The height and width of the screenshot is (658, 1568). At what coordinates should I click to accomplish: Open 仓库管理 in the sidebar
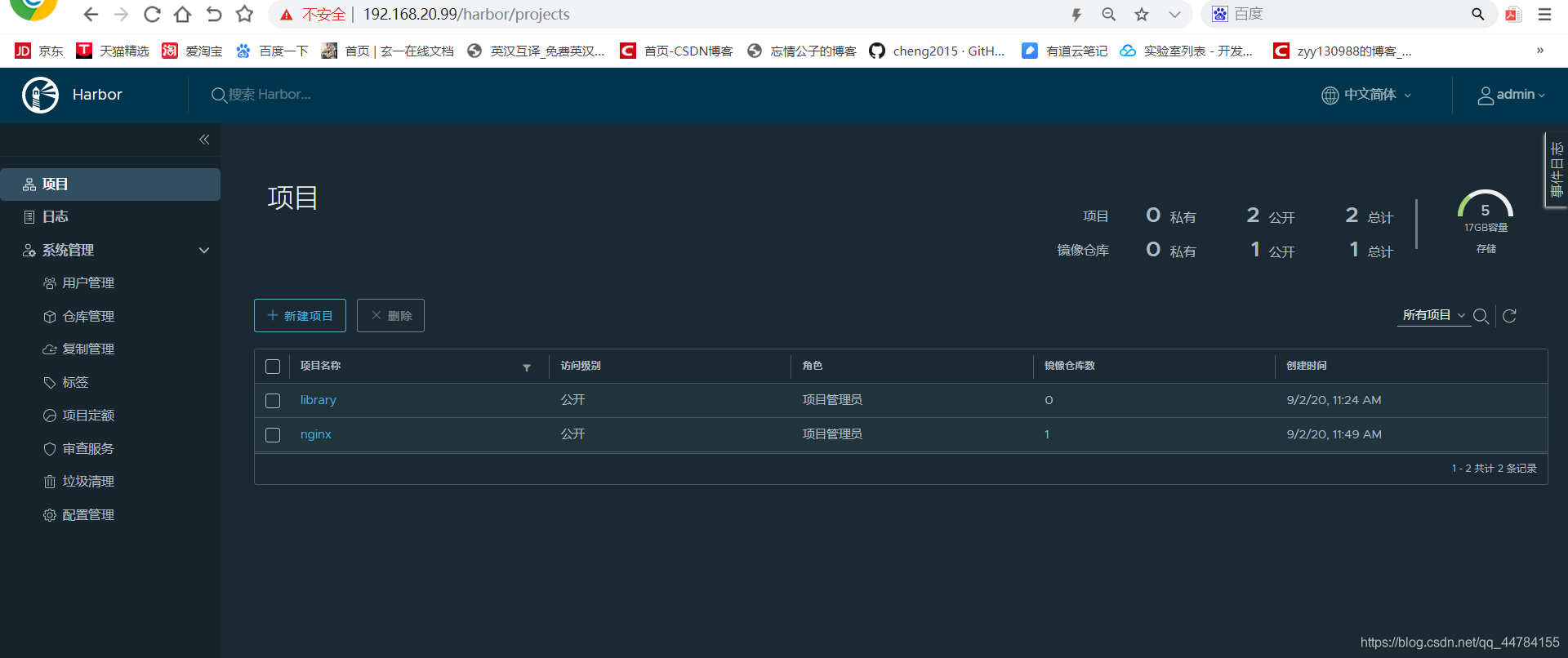click(x=79, y=317)
